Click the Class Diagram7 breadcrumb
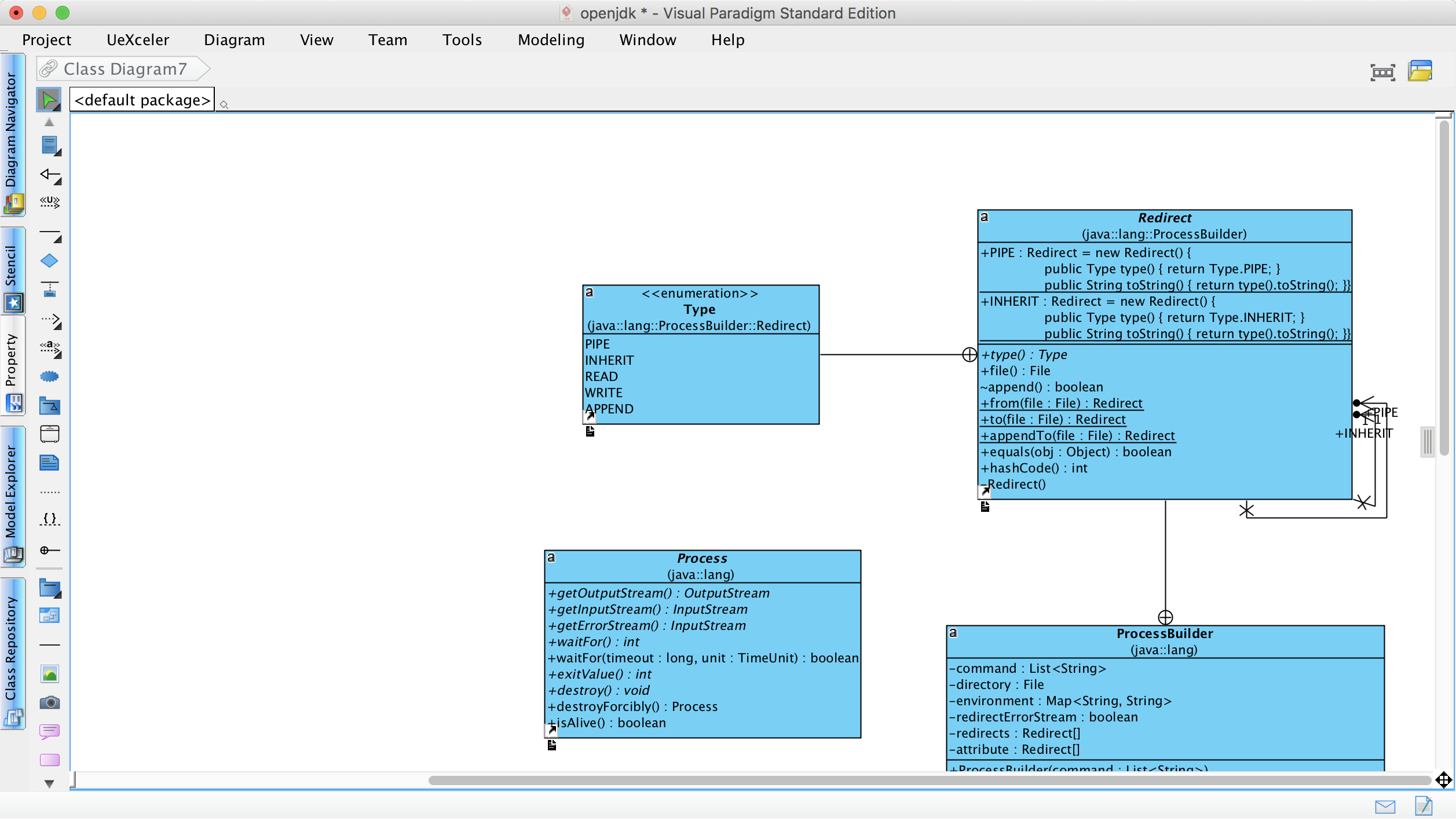1456x821 pixels. 125,69
